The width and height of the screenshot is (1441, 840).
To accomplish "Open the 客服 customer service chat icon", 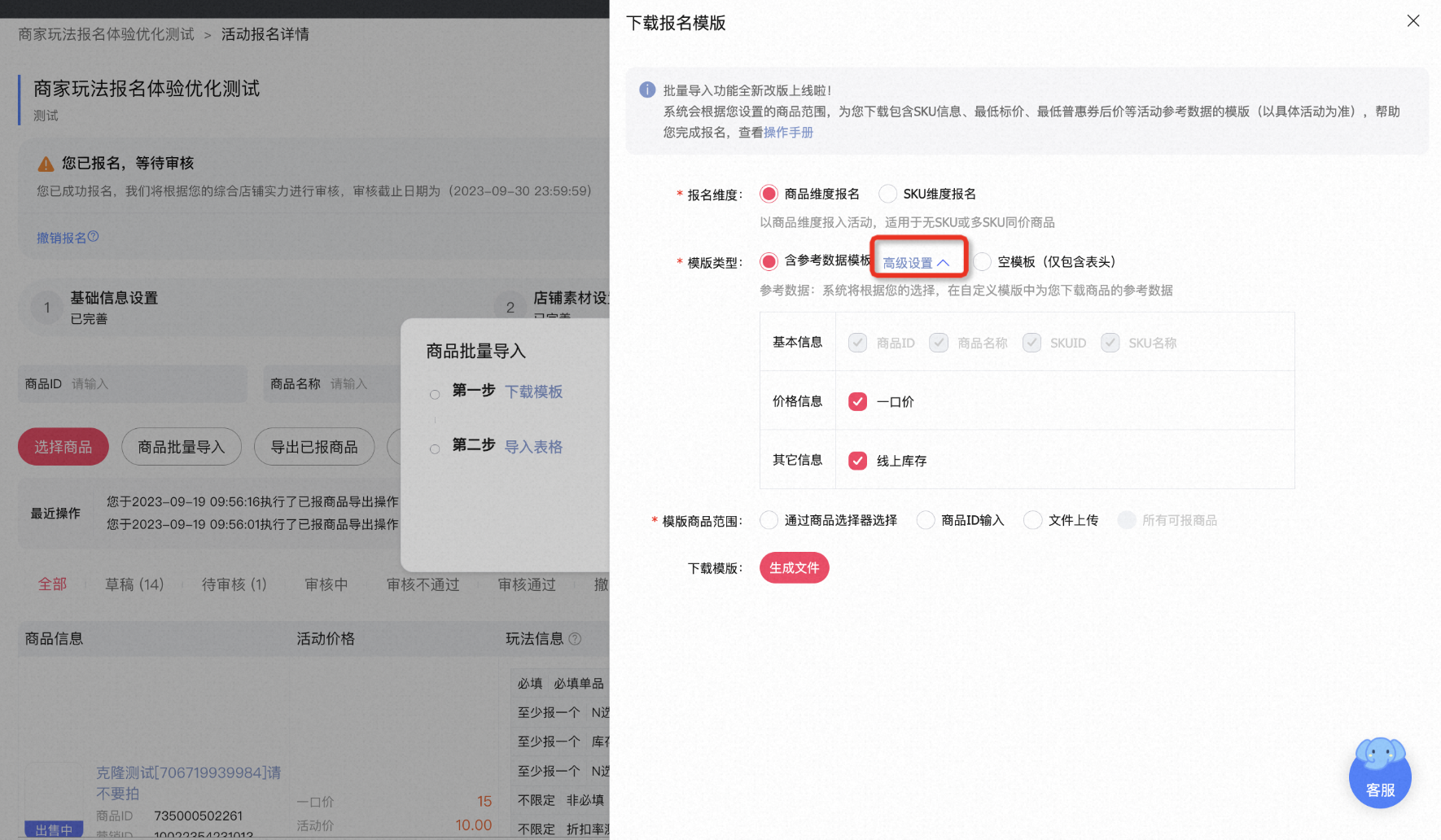I will [1380, 772].
